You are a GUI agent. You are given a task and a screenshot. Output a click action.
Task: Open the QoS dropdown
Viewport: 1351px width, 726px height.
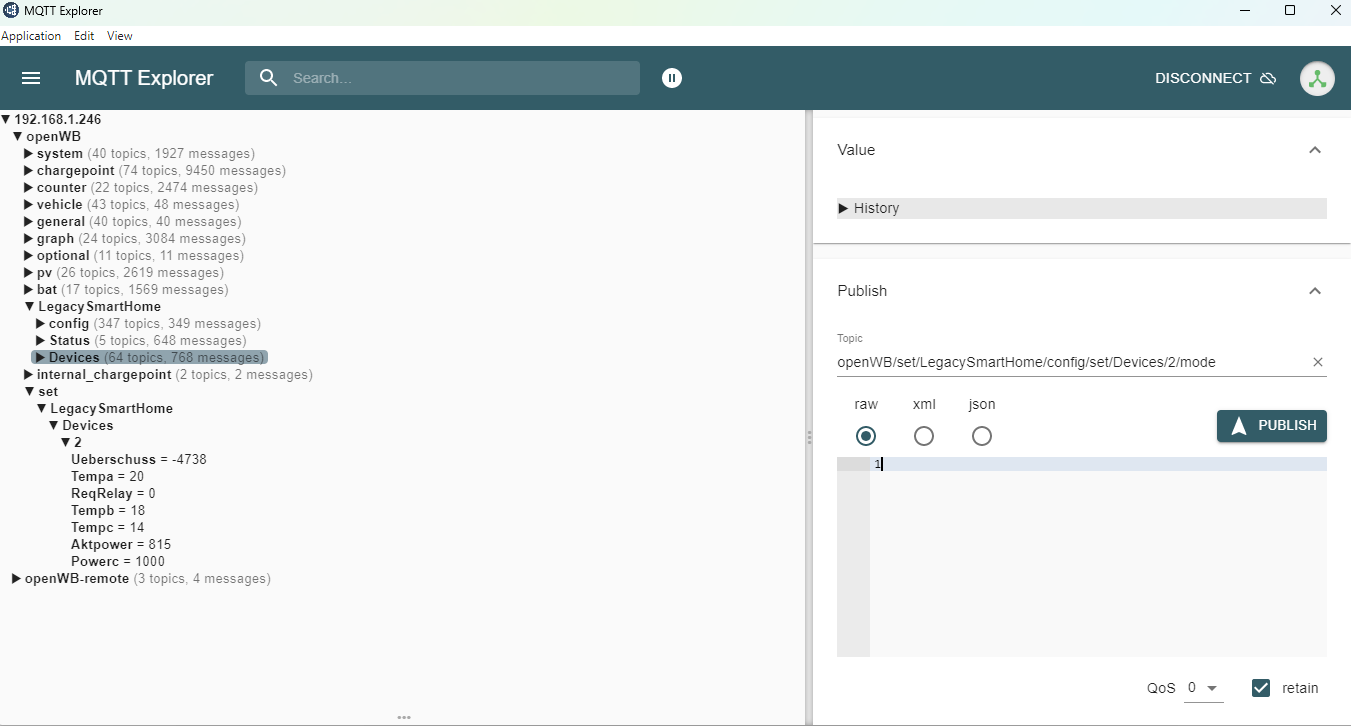pos(1203,688)
